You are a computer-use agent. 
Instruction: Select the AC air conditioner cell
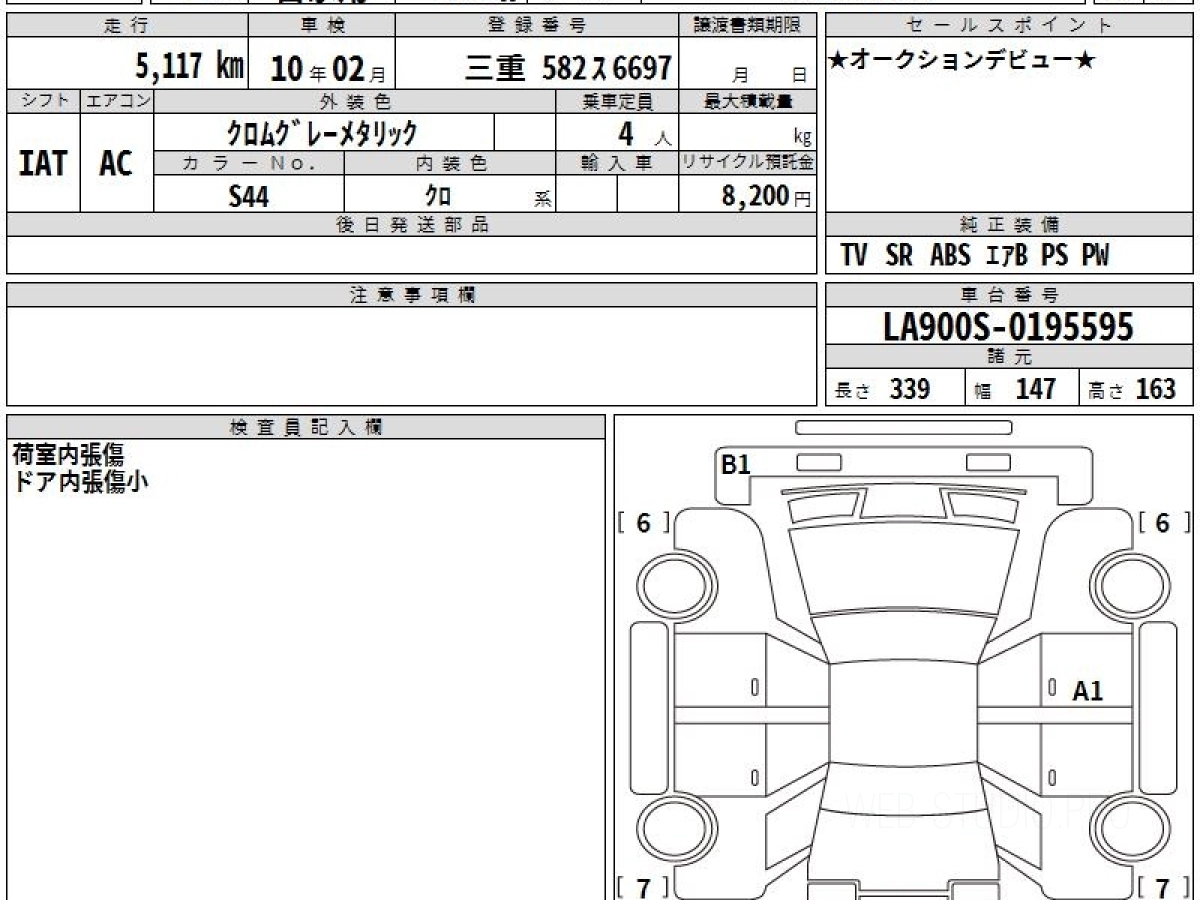[x=116, y=163]
